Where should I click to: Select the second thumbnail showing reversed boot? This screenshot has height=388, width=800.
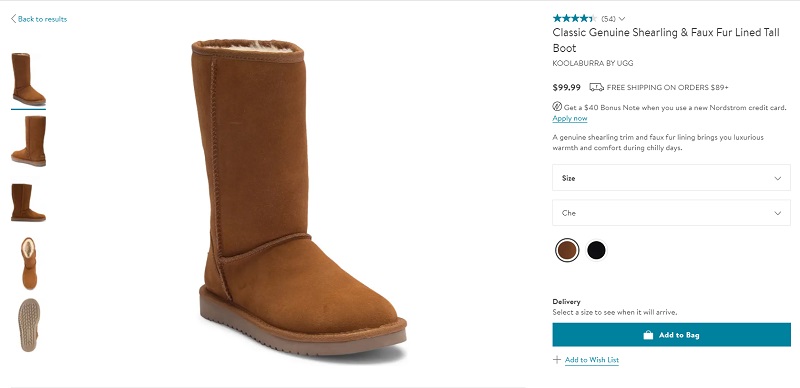point(29,141)
